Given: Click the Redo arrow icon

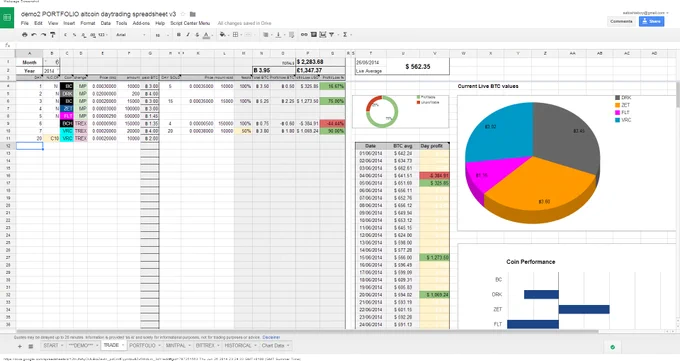Looking at the screenshot, I should [43, 35].
